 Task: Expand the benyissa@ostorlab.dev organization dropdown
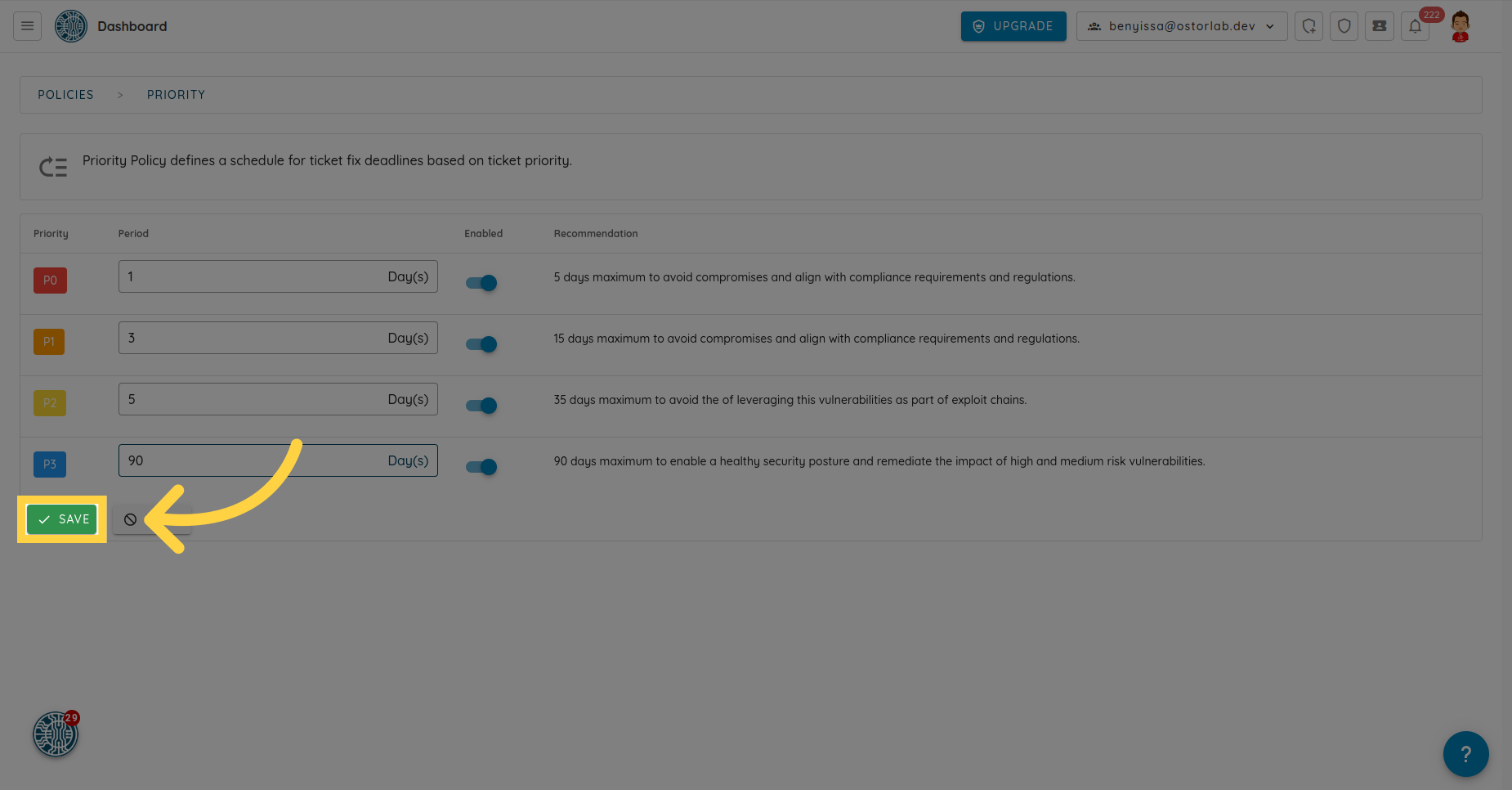(x=1181, y=26)
